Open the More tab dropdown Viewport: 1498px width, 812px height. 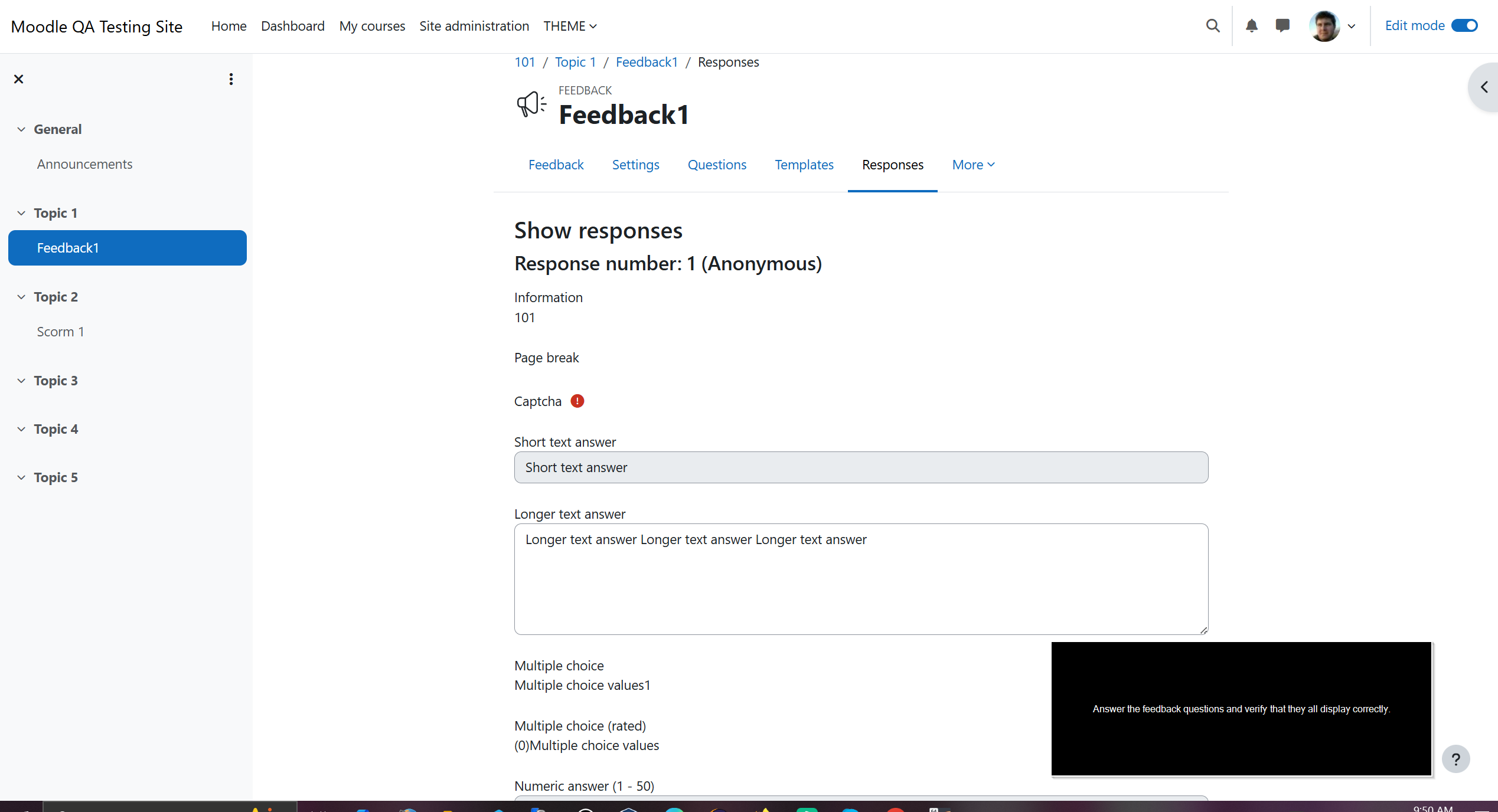[974, 165]
